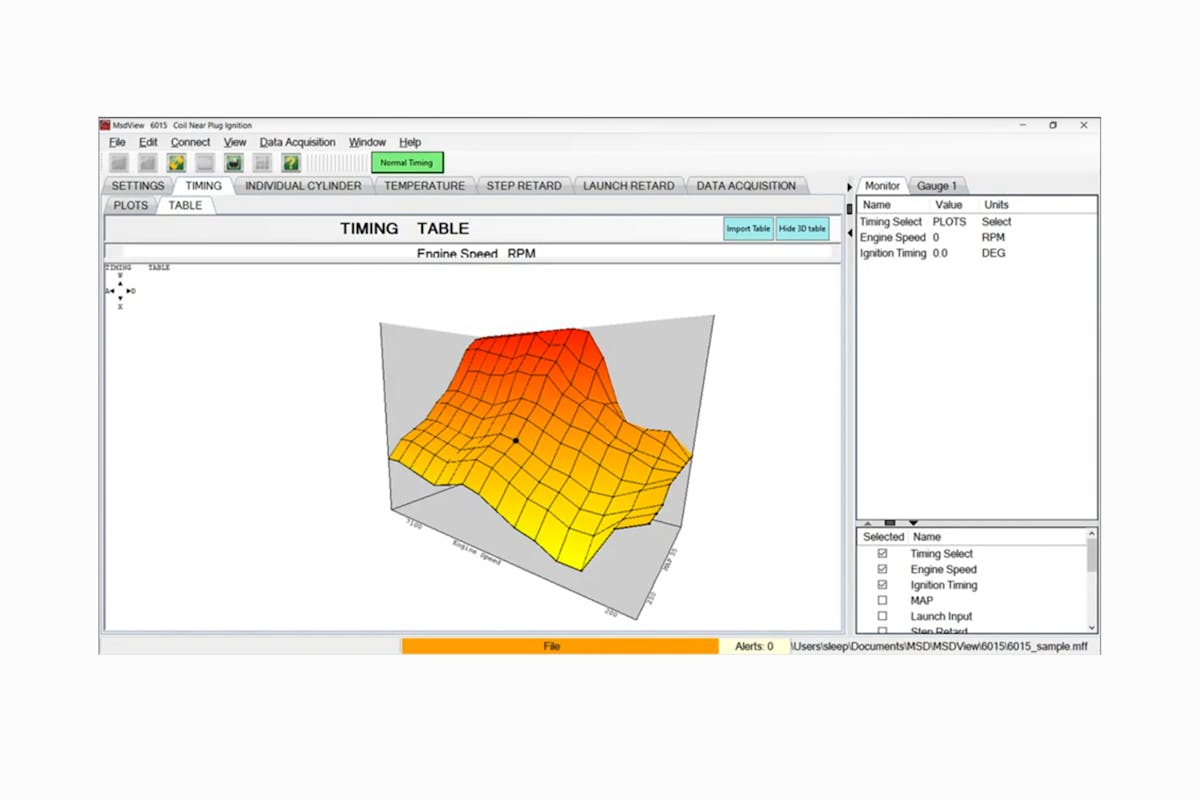Click the fifth toolbar icon with green background
1200x800 pixels.
coord(234,162)
